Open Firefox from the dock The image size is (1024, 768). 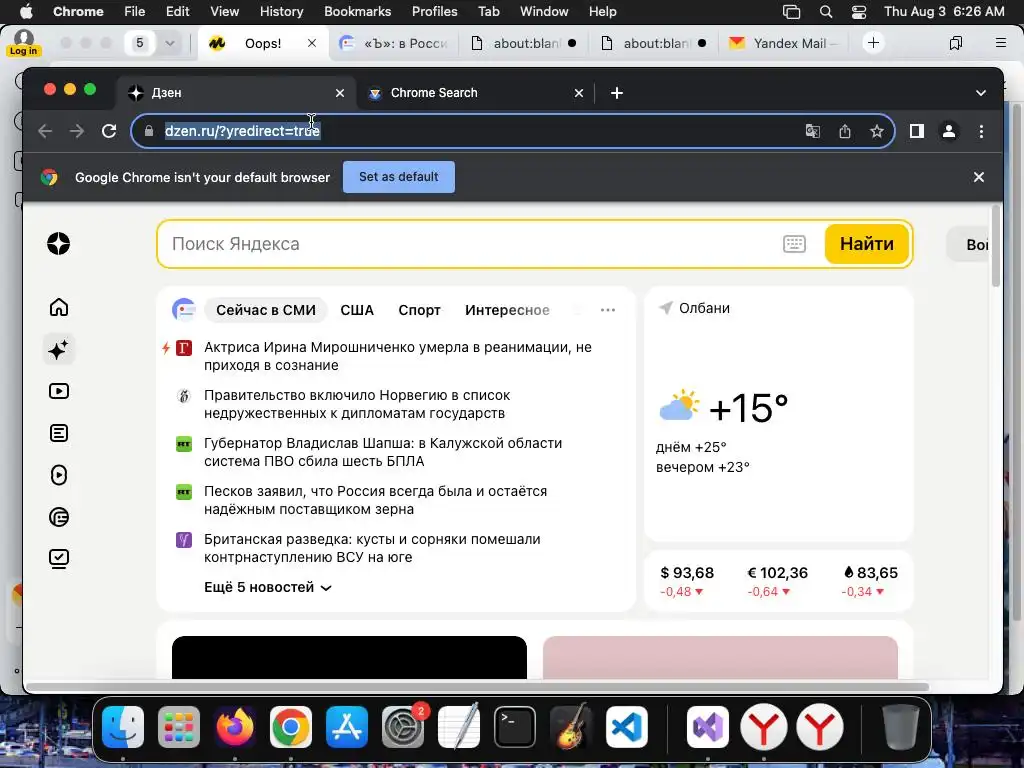point(234,727)
